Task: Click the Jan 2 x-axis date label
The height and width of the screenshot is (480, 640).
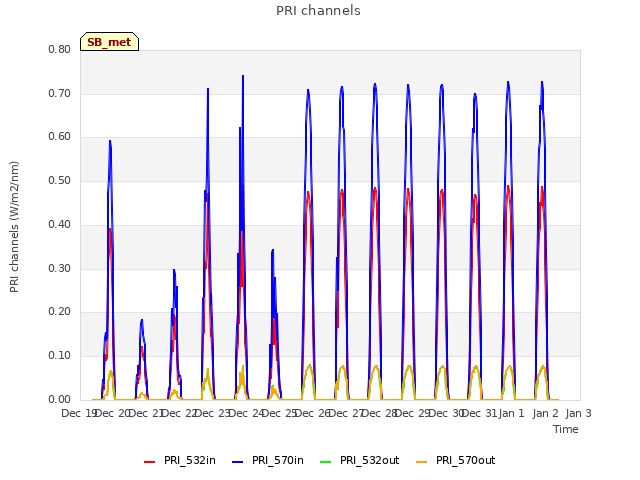Action: point(545,413)
